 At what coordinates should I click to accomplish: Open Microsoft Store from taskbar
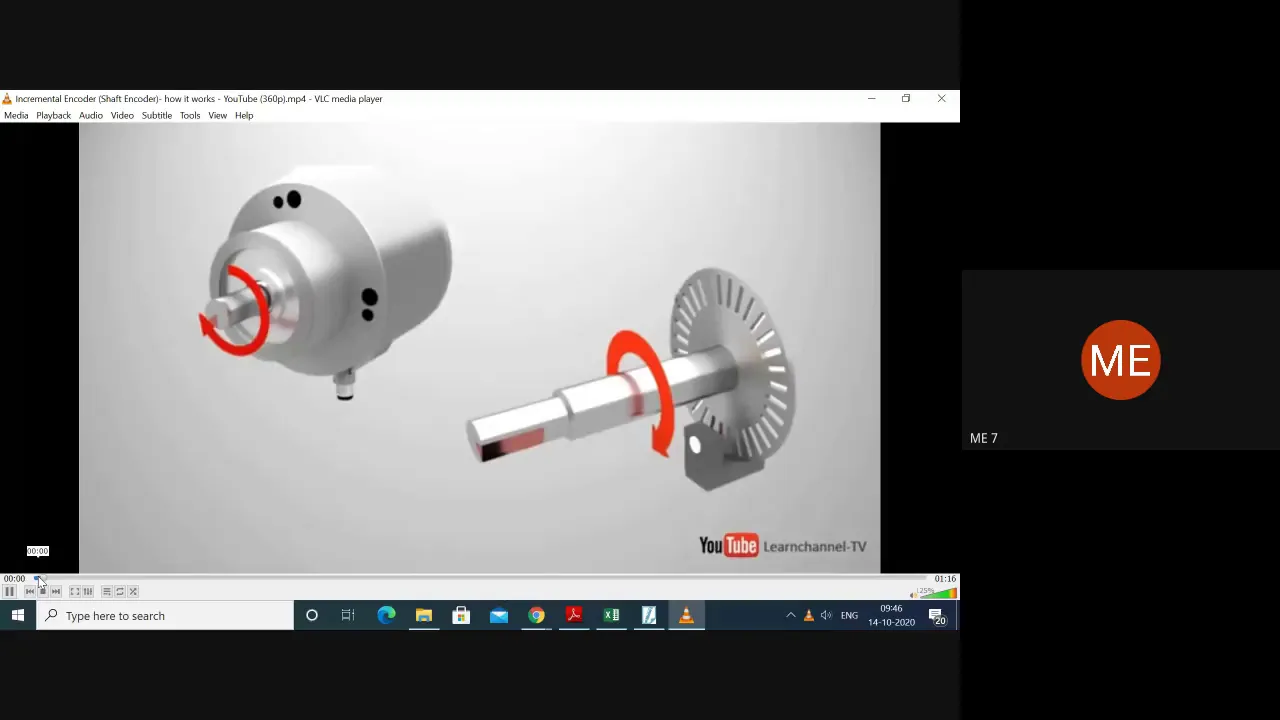pos(461,616)
